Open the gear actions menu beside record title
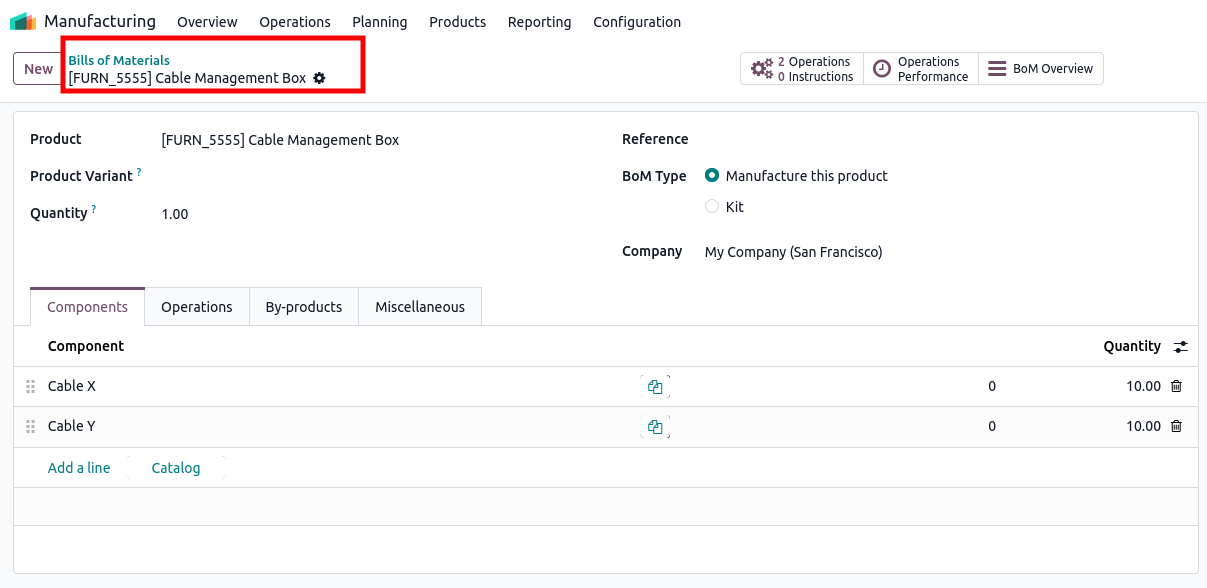This screenshot has height=588, width=1207. coord(319,78)
